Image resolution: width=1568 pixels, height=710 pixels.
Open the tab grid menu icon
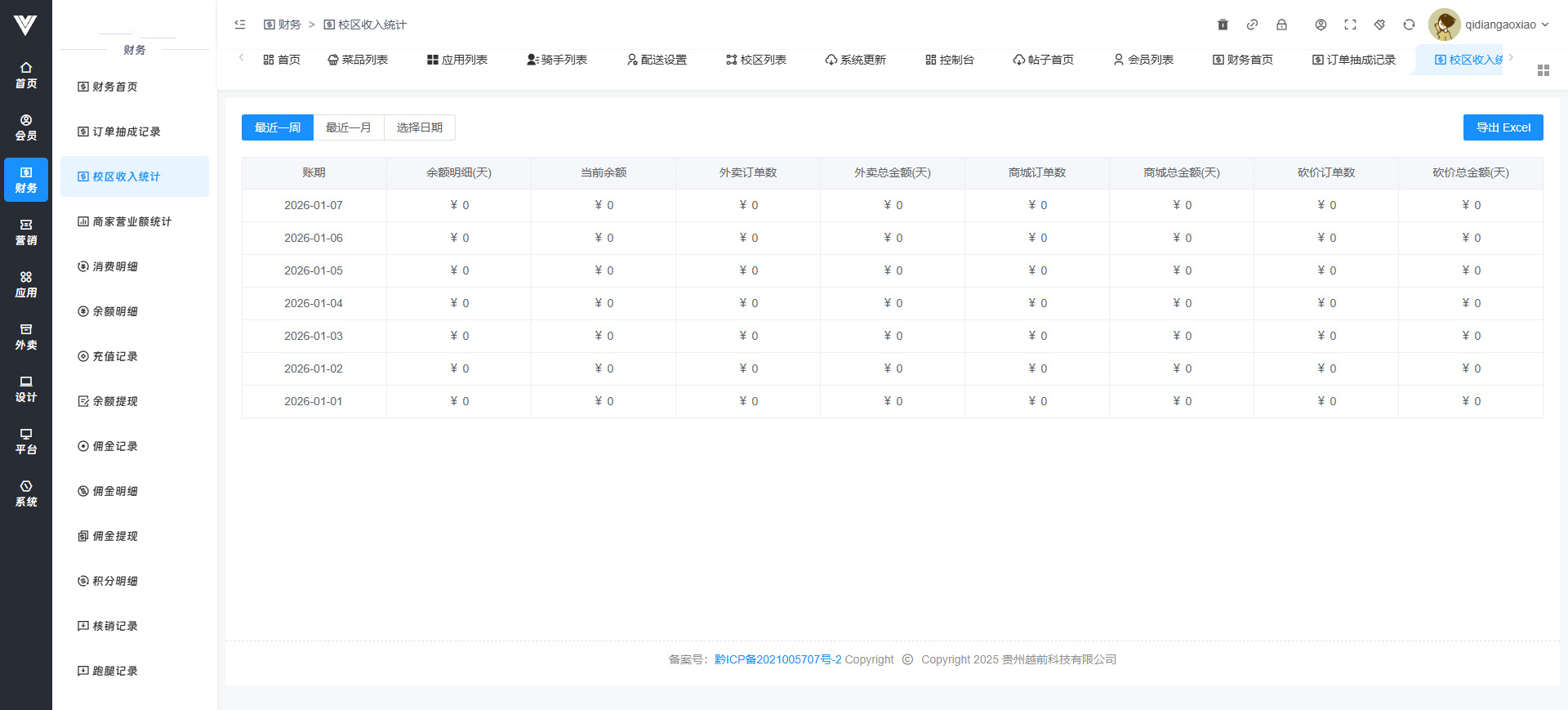1543,70
